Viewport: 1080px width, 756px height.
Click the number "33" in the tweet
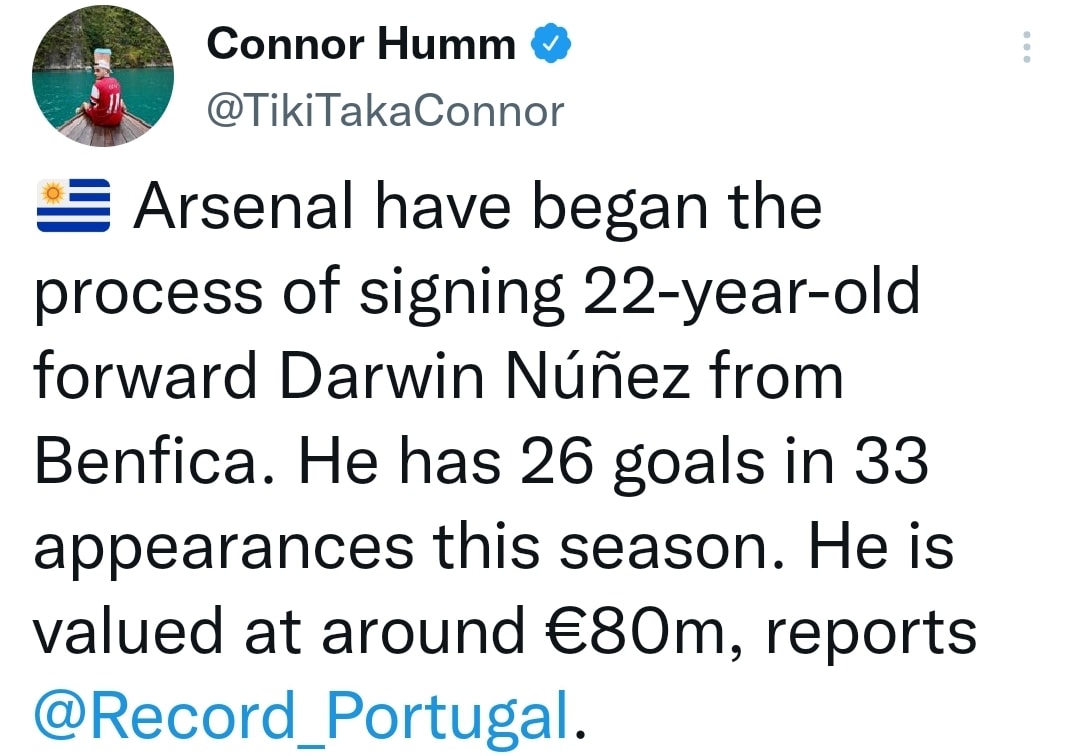coord(892,462)
